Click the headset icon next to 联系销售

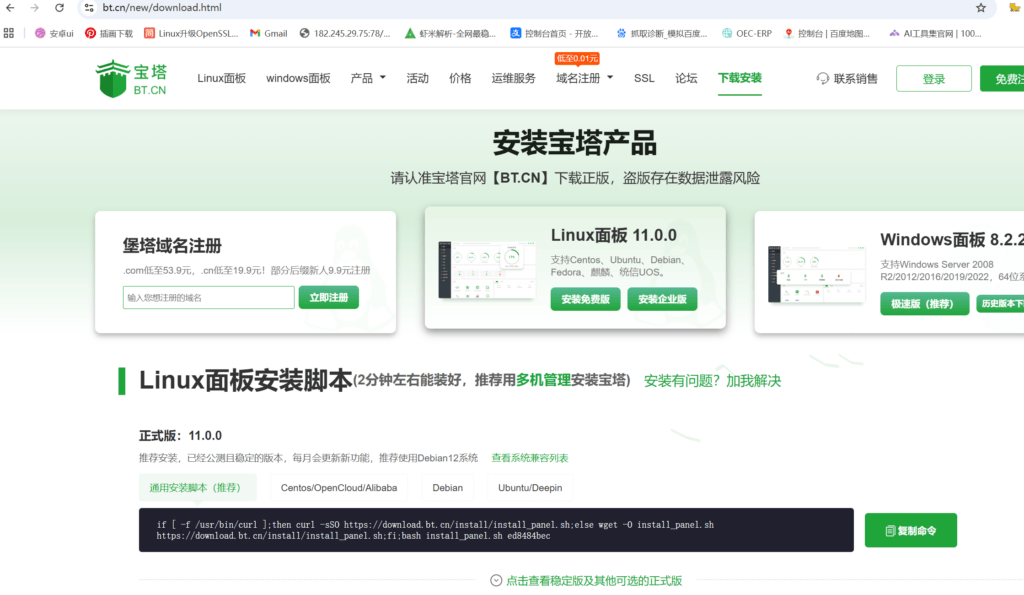pos(822,78)
